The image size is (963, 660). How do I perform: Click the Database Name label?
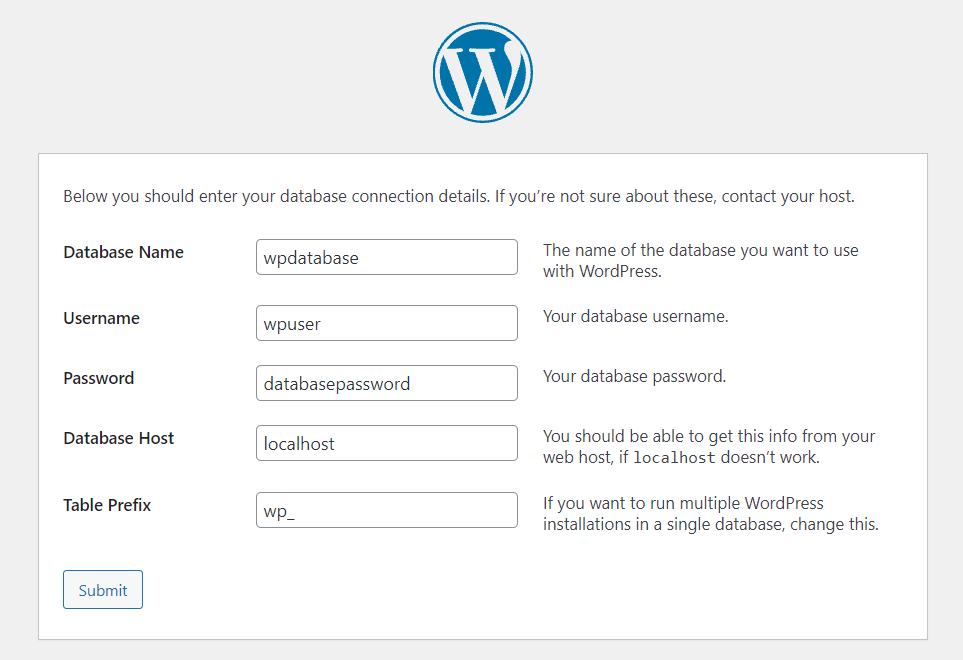123,252
